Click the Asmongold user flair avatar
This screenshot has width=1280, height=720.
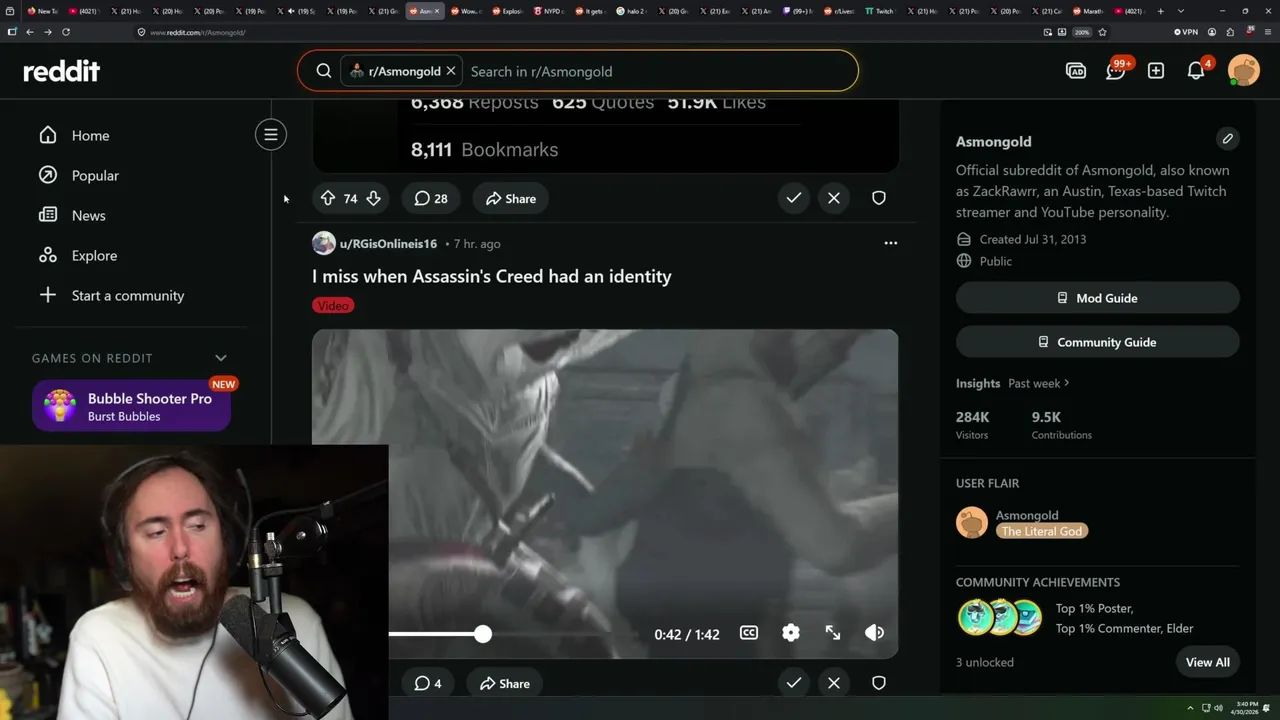click(972, 523)
